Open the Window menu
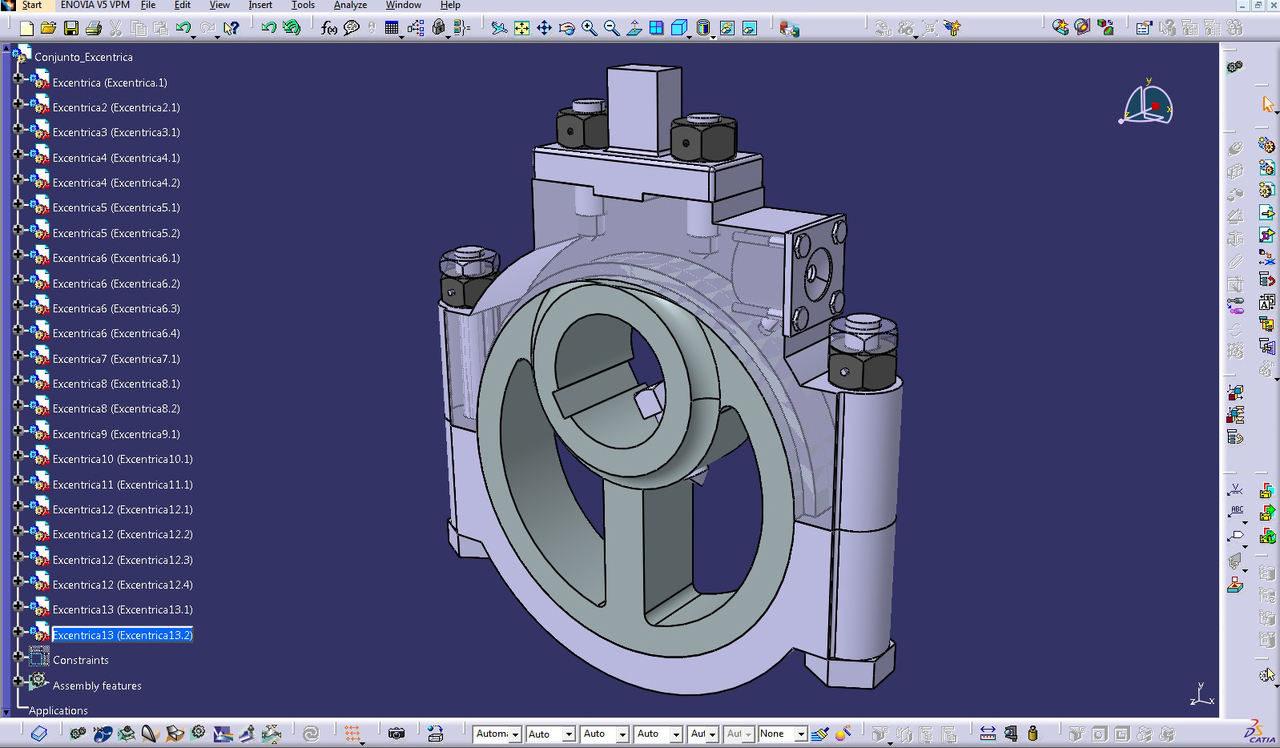Screen dimensions: 1280x748 pos(404,5)
